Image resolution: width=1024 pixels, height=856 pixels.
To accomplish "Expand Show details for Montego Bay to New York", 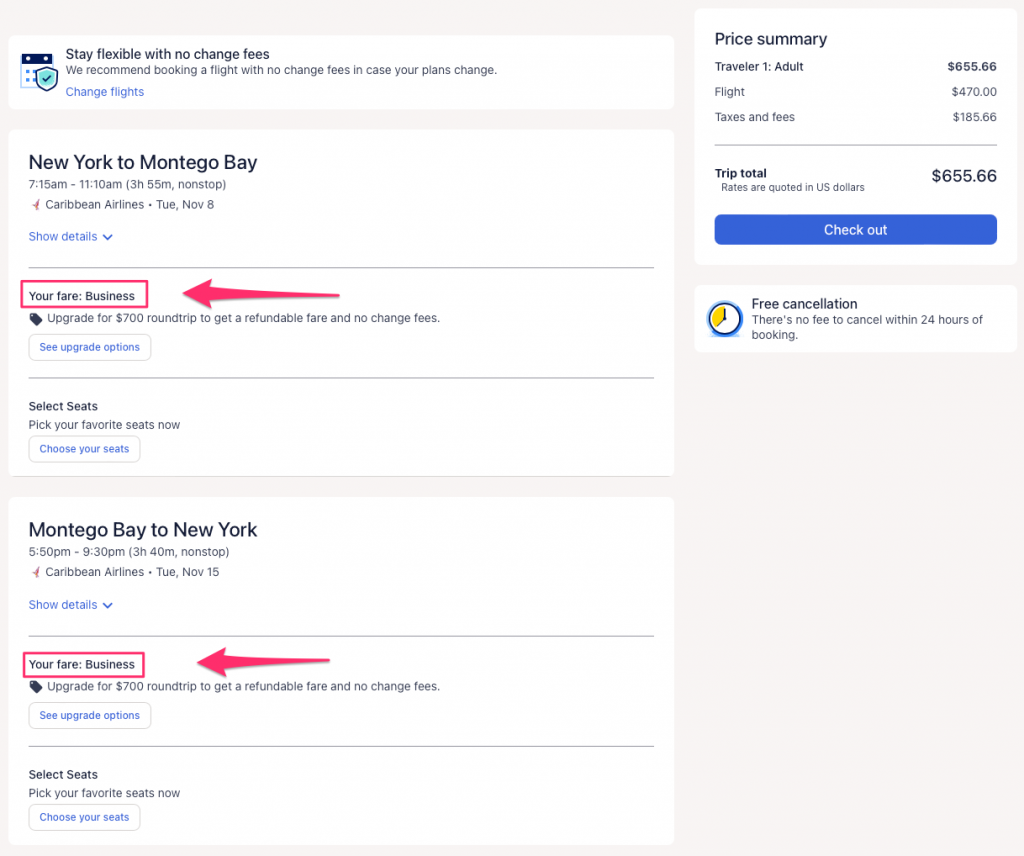I will 70,605.
